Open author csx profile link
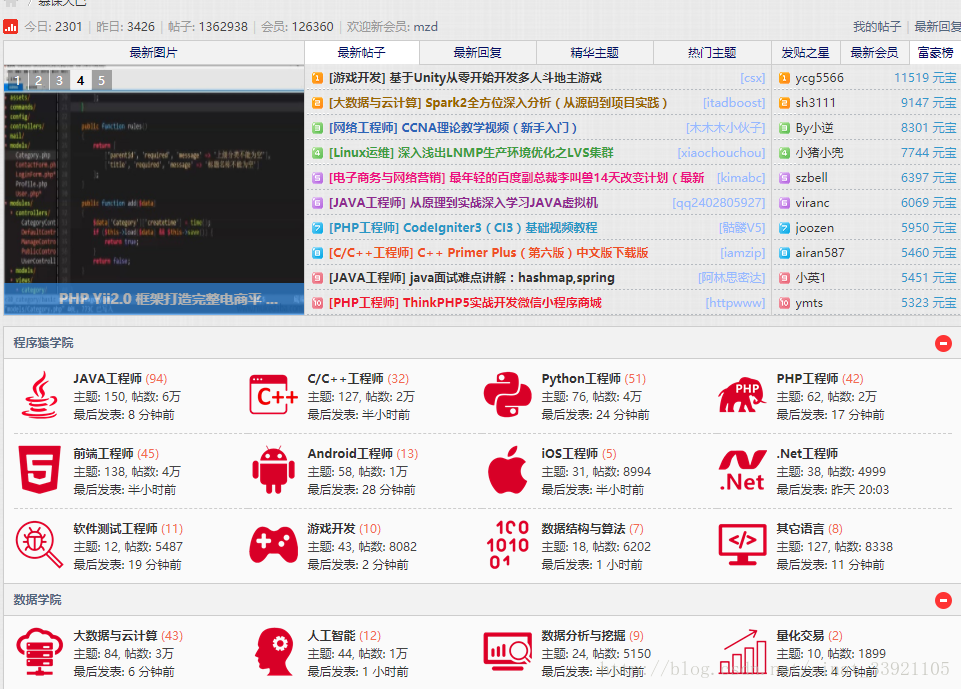 tap(753, 78)
